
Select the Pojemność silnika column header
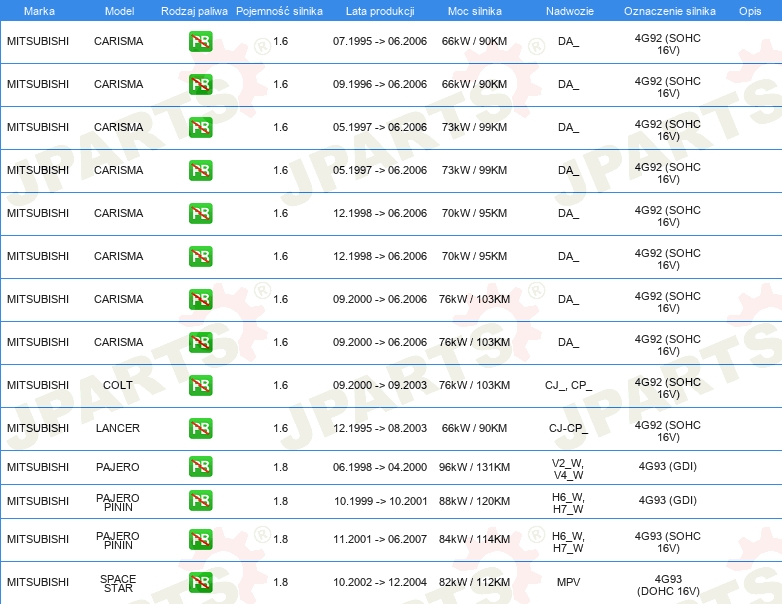pyautogui.click(x=279, y=11)
